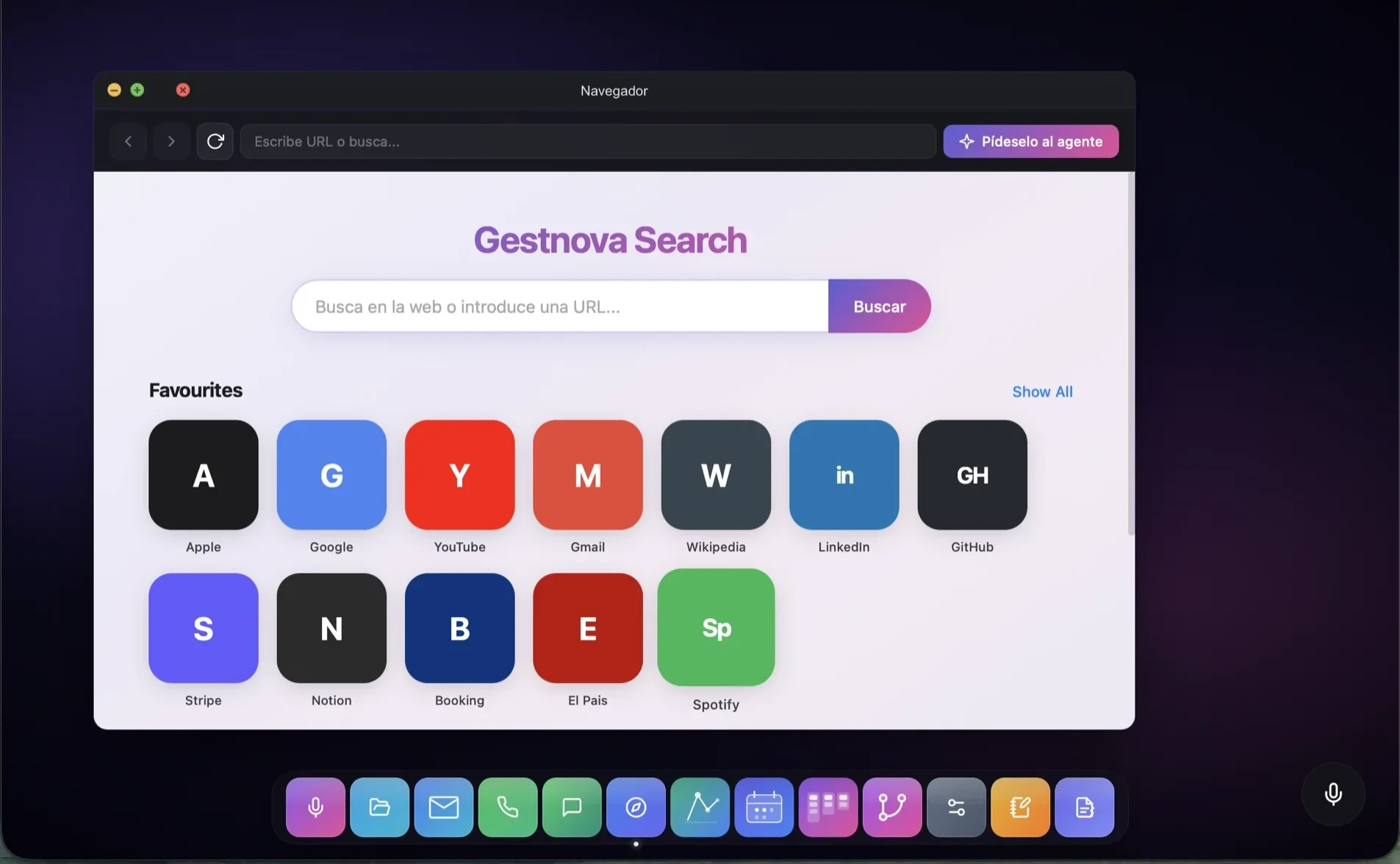Launch the file manager folder icon in dock

tap(379, 807)
